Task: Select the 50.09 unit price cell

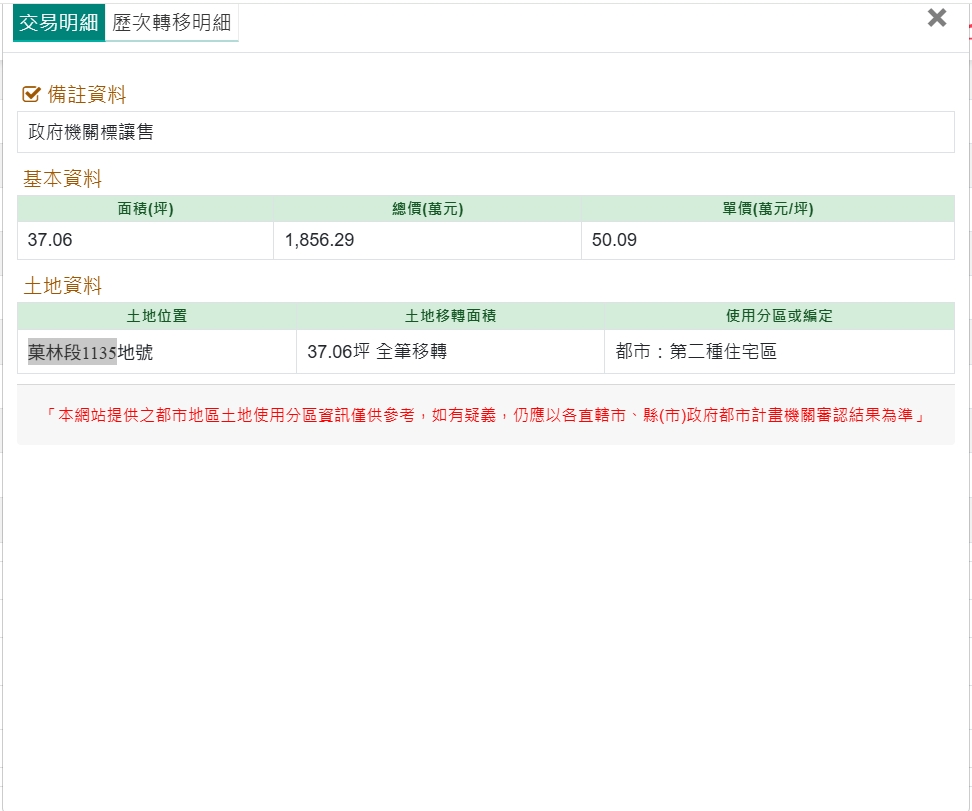Action: pyautogui.click(x=767, y=240)
